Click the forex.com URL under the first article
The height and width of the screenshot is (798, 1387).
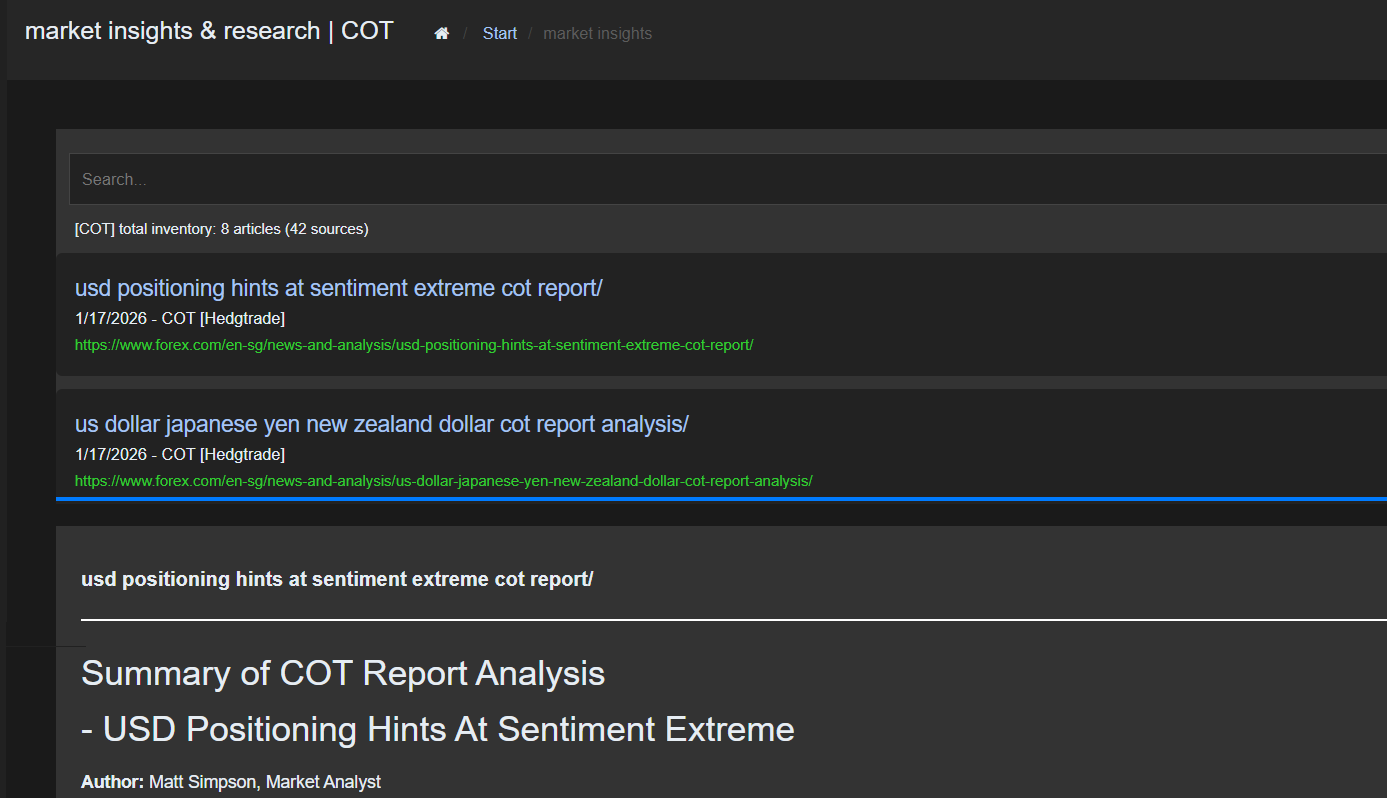coord(413,344)
